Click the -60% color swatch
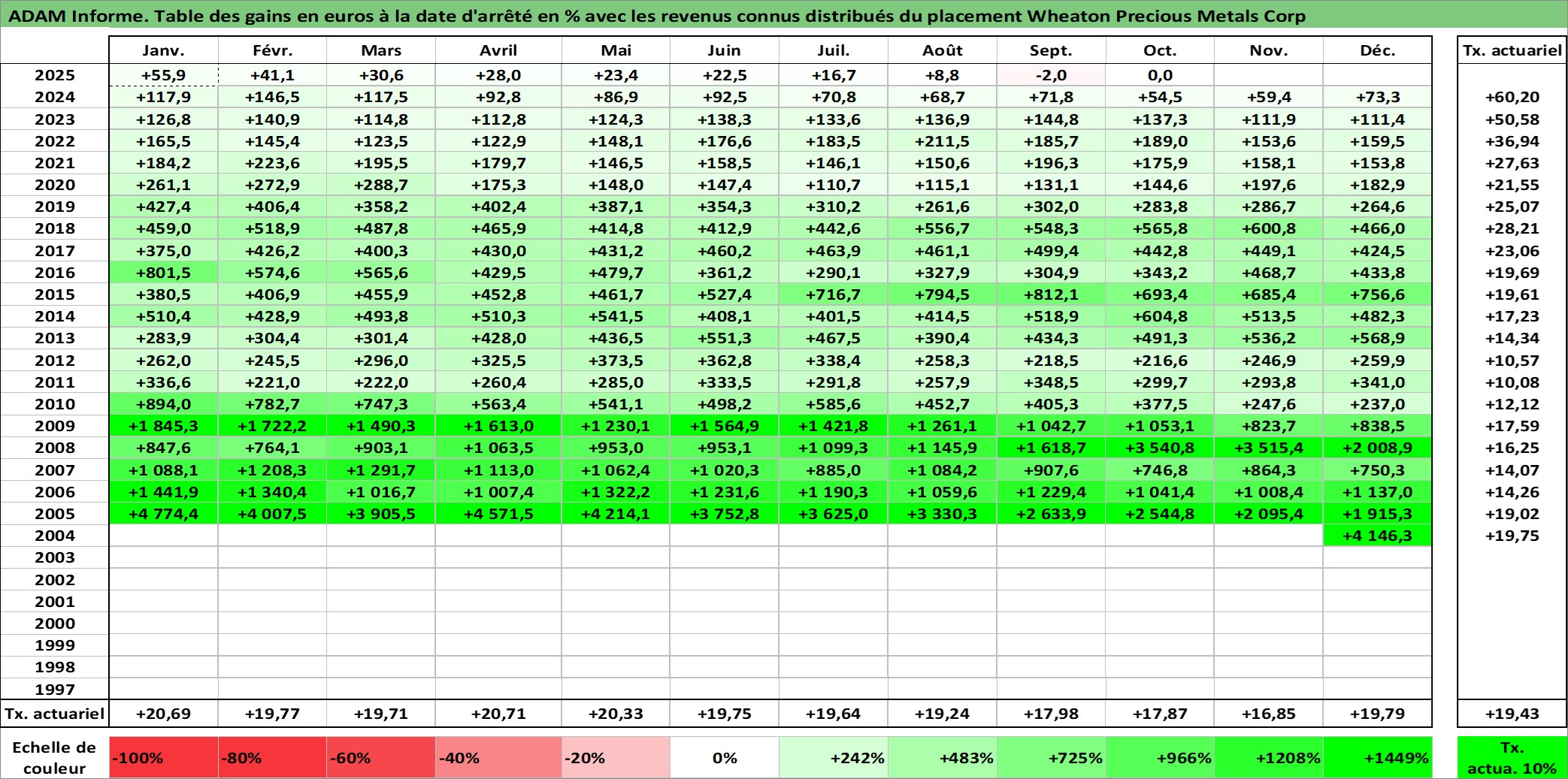The width and height of the screenshot is (1568, 779). pos(381,757)
